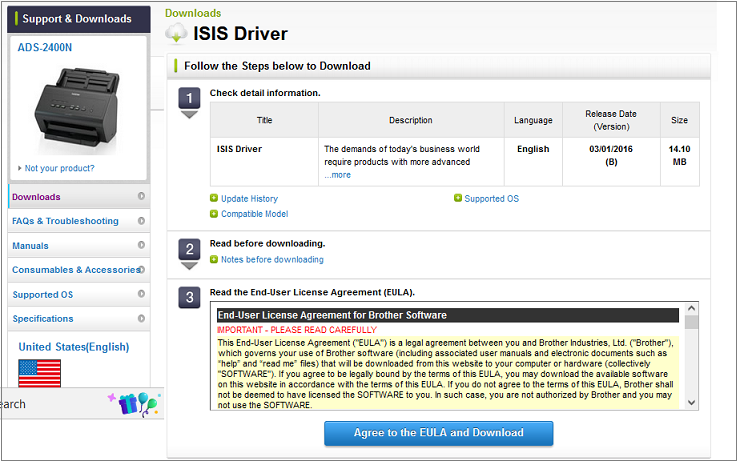Open FAQs & Troubleshooting in the sidebar
The width and height of the screenshot is (741, 461).
pos(79,221)
